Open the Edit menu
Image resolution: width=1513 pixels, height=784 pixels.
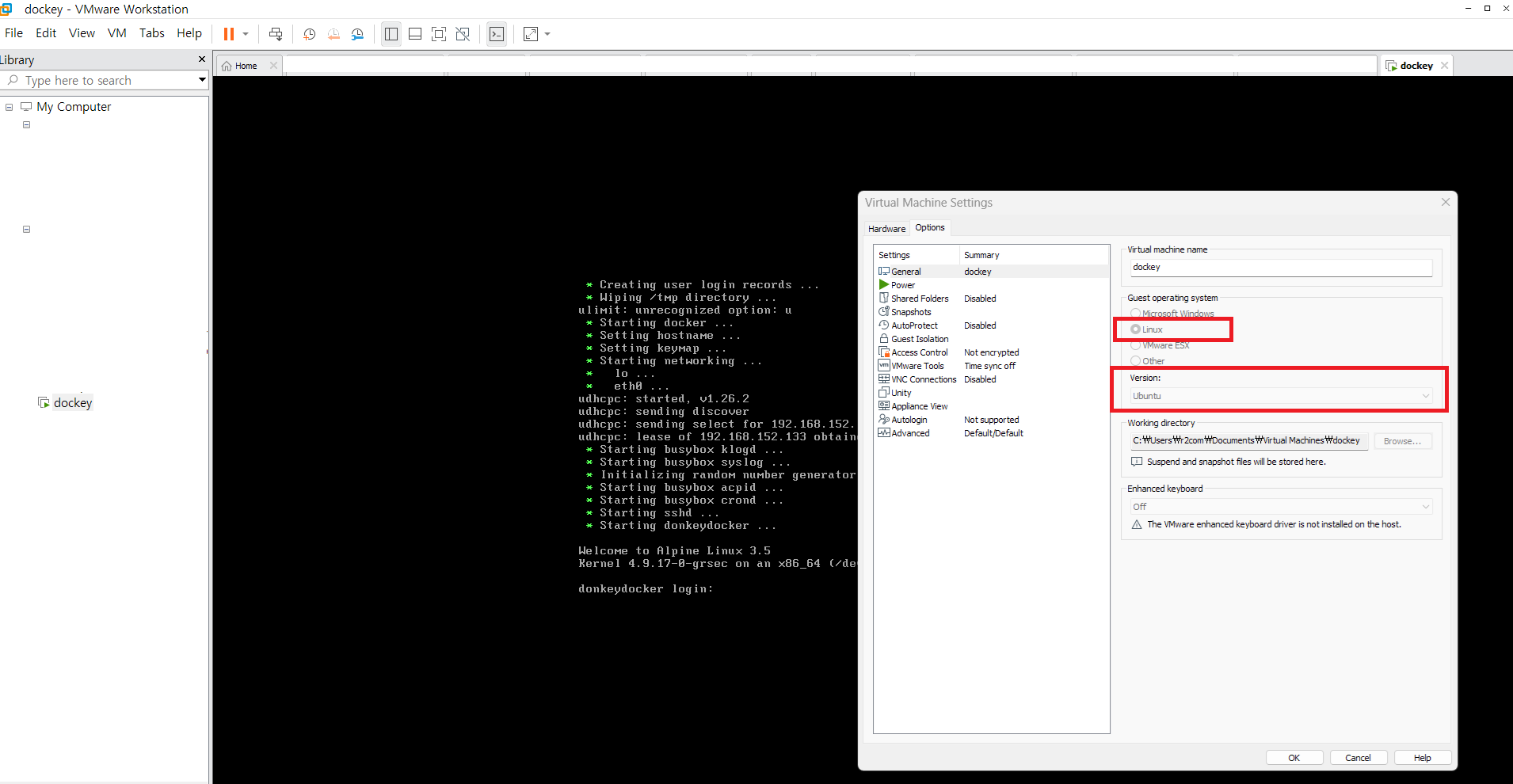tap(46, 33)
